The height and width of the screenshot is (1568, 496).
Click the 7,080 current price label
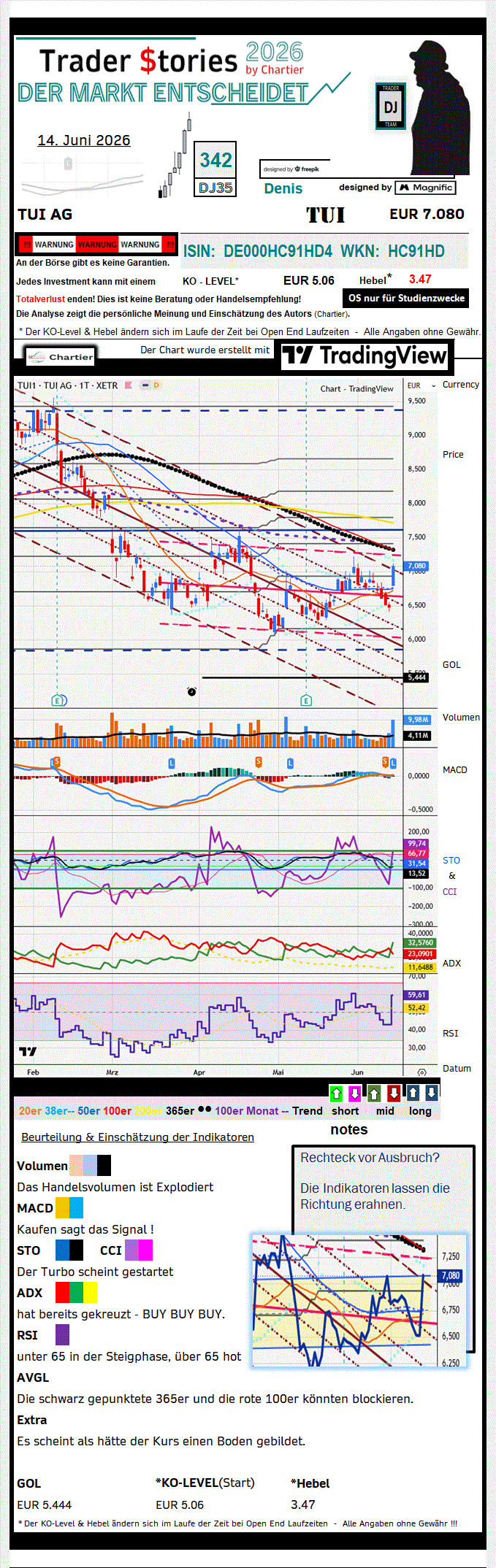point(416,566)
